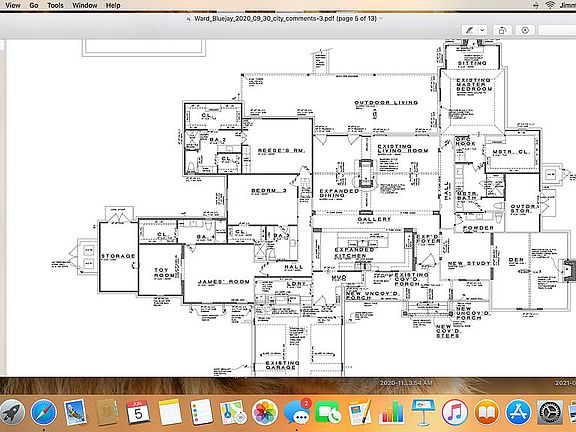The image size is (576, 432).
Task: Click the GALLERY label on plan
Action: (x=374, y=219)
